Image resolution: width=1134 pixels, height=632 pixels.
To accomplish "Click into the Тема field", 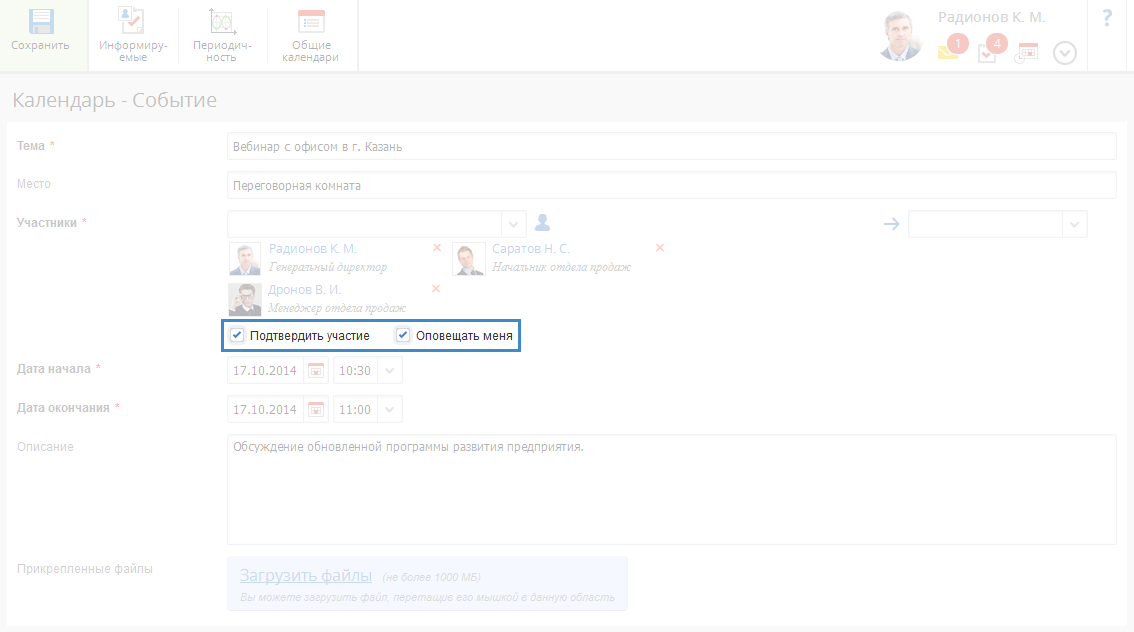I will [x=671, y=146].
